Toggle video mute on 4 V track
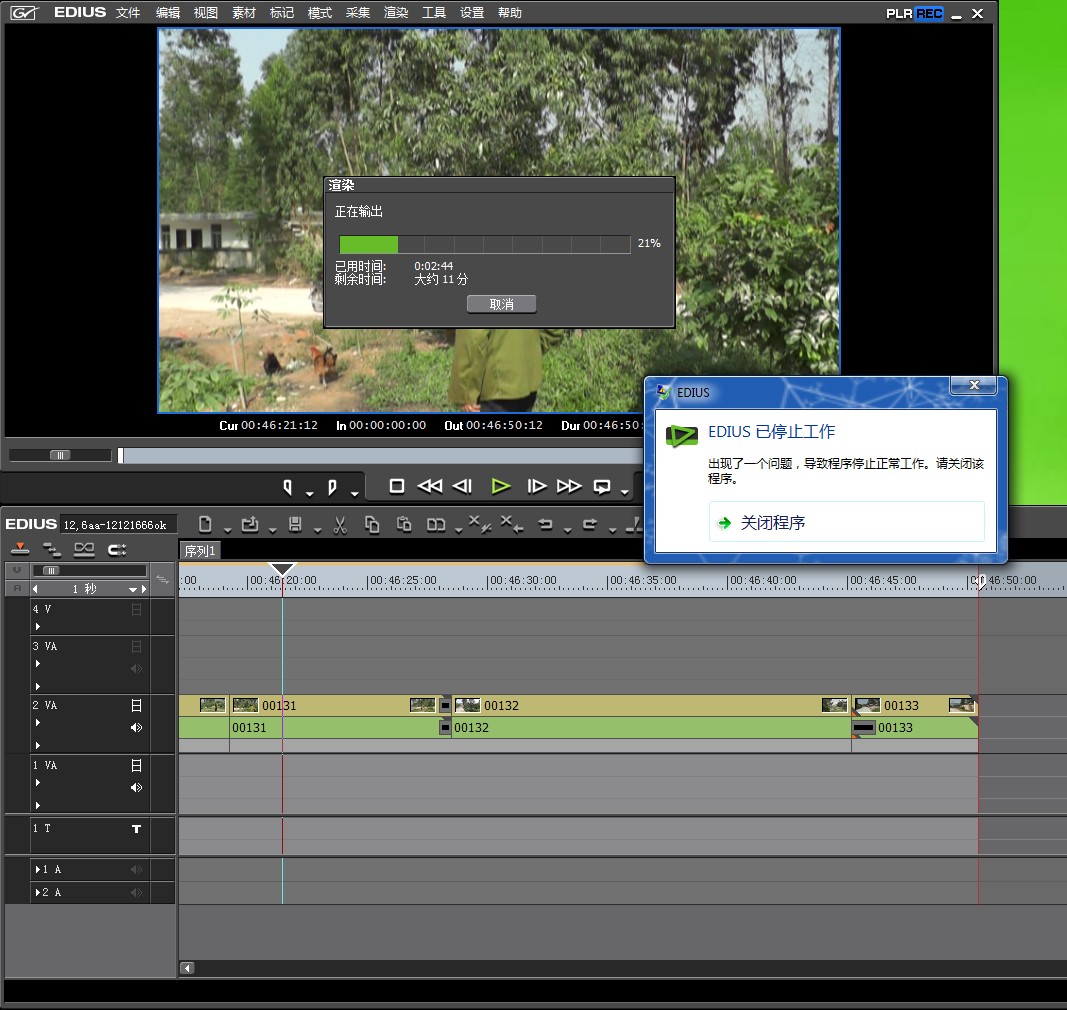Screen dimensions: 1067x1010 tap(136, 610)
